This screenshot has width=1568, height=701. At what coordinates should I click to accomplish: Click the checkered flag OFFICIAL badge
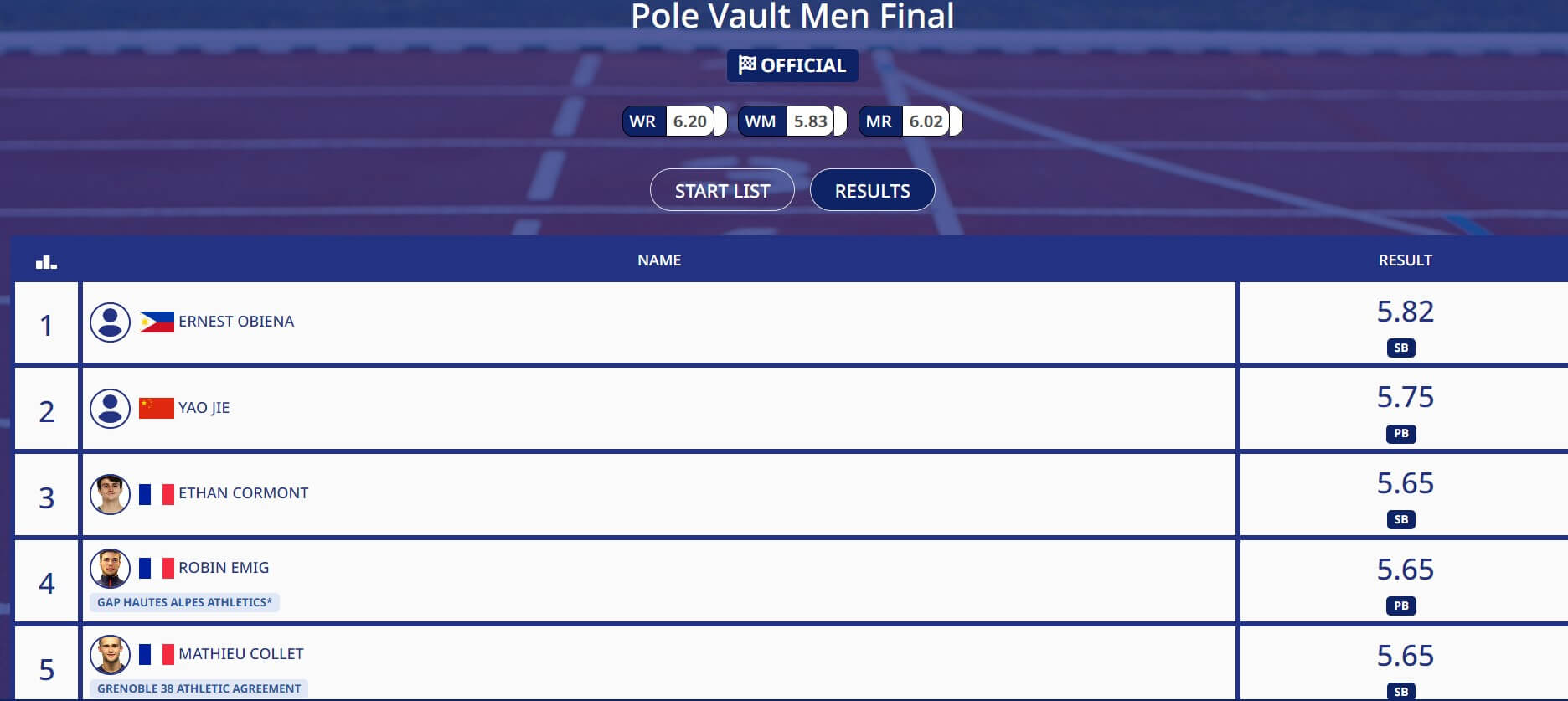coord(792,65)
